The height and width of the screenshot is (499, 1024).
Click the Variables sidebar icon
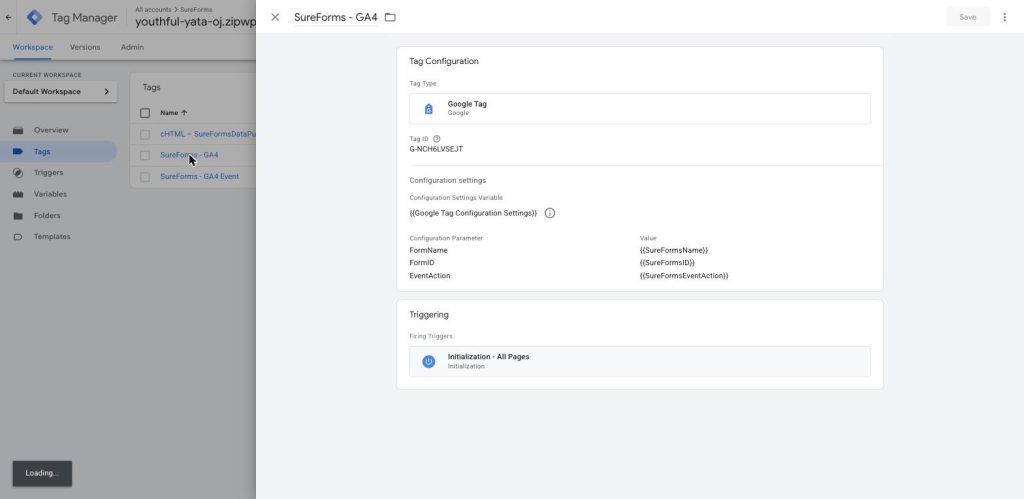pos(18,194)
